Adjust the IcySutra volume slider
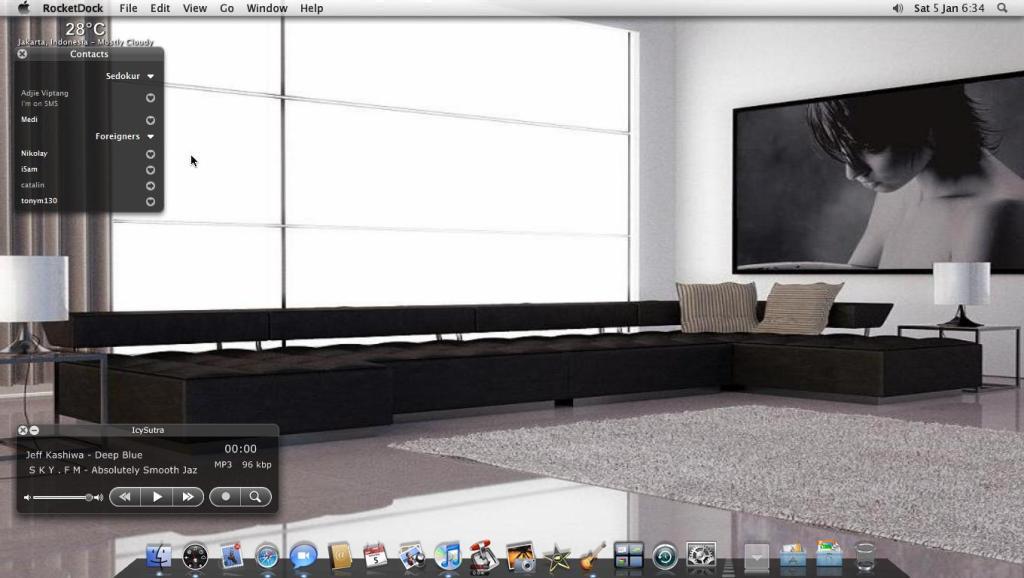 click(x=63, y=498)
